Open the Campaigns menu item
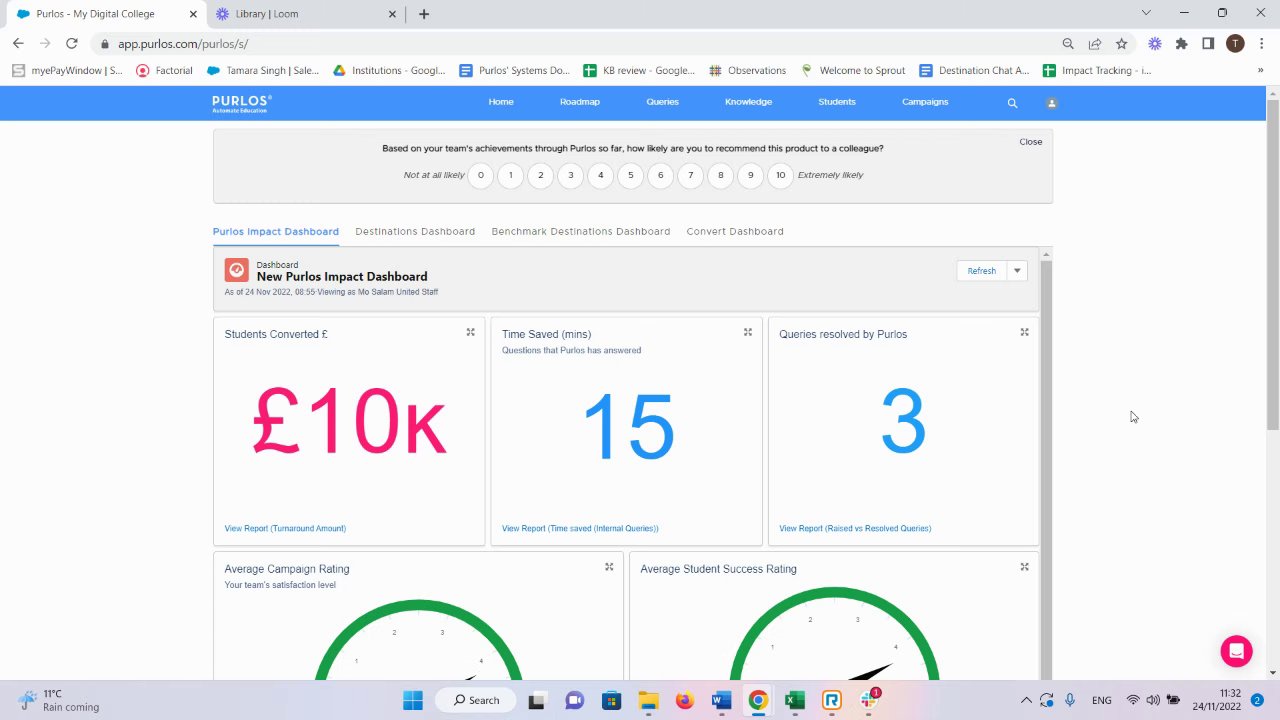The image size is (1280, 720). point(925,102)
